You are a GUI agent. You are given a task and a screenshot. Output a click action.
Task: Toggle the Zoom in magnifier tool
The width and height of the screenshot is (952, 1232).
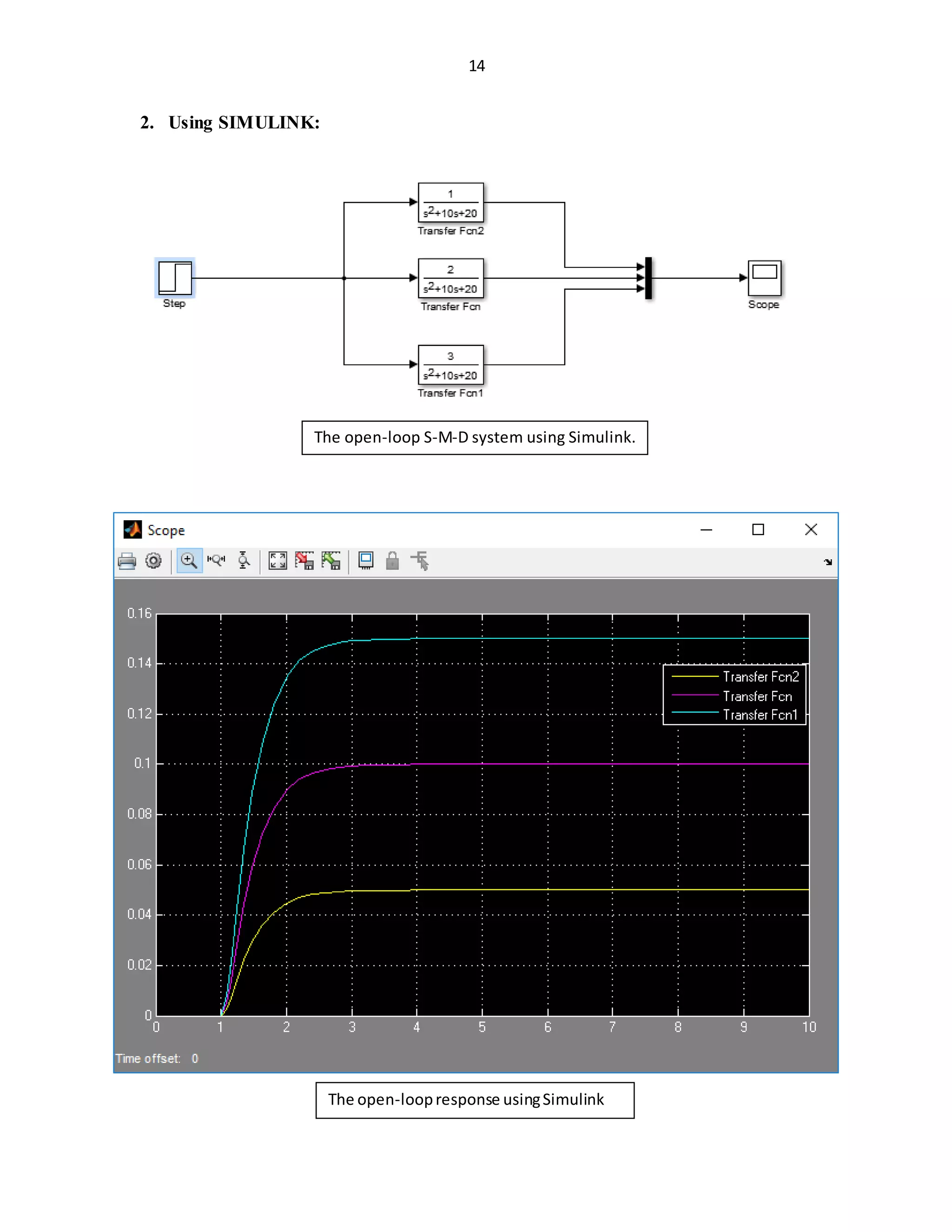click(x=189, y=561)
